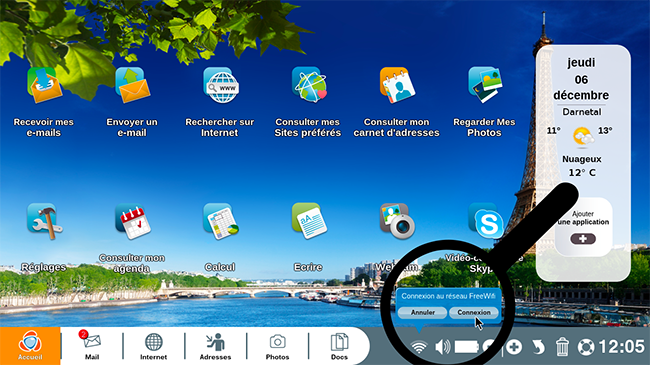Click the plus button to add application
The width and height of the screenshot is (650, 365).
(583, 238)
